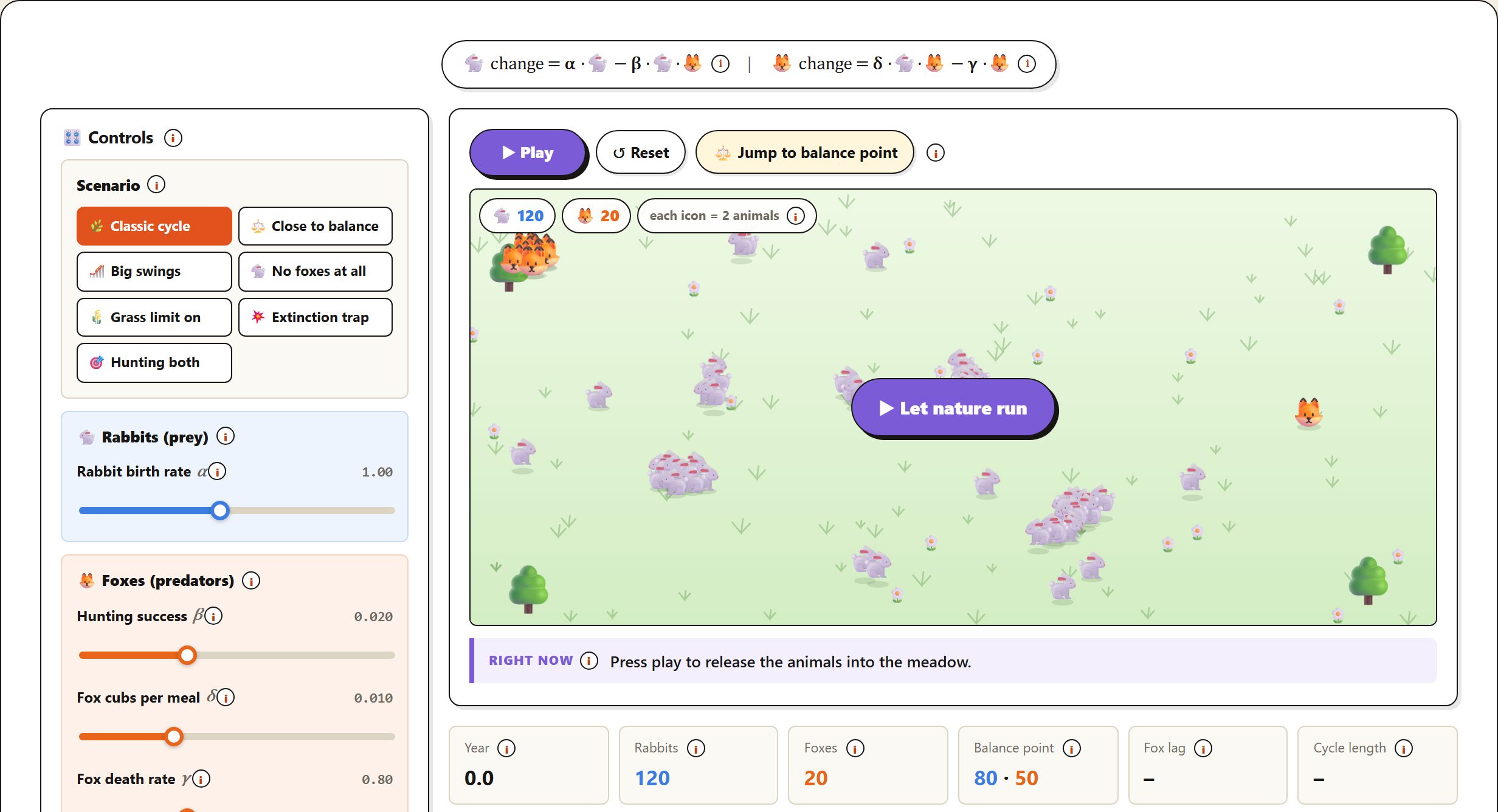Open Fox death rate gamma info icon
This screenshot has width=1498, height=812.
coord(201,779)
